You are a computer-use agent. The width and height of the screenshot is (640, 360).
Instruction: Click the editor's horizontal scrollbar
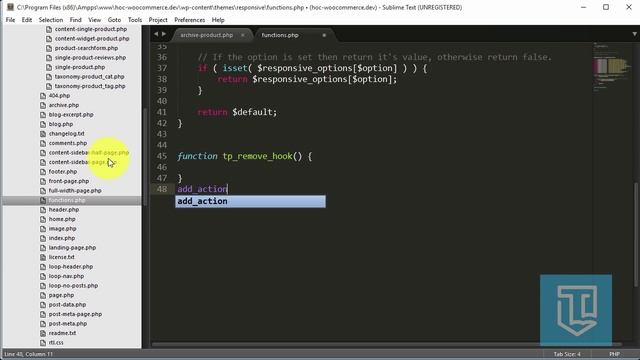click(x=387, y=344)
